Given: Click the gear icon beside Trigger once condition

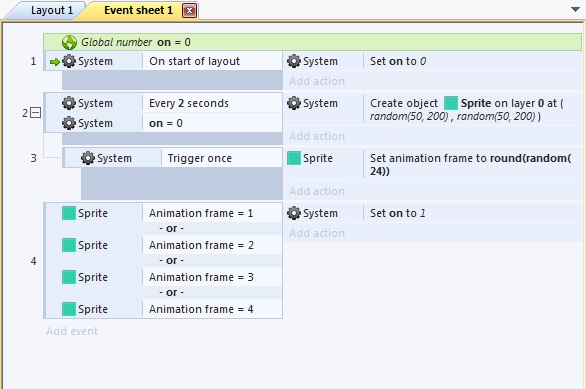Looking at the screenshot, I should click(x=88, y=158).
